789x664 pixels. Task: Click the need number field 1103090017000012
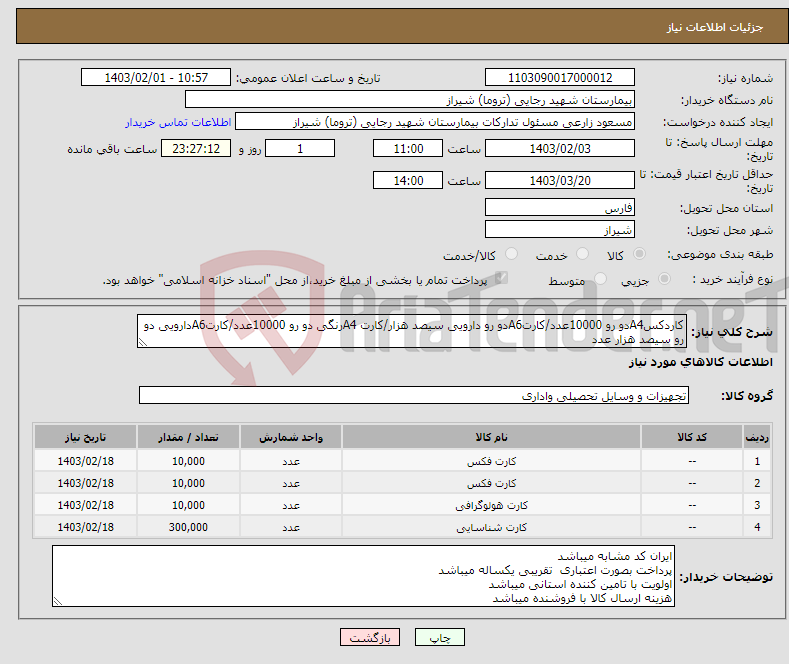(560, 77)
